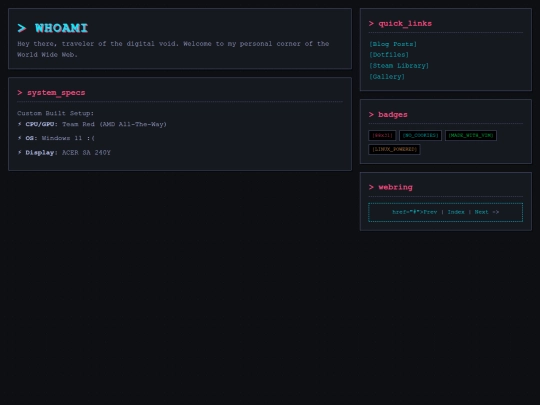Click lightning bolt icon beside OS

pyautogui.click(x=20, y=138)
